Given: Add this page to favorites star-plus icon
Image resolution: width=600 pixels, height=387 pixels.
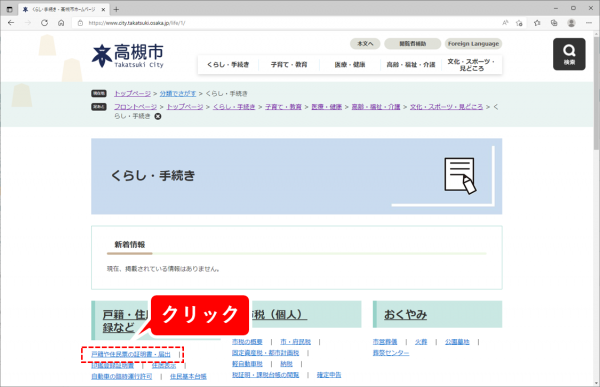Looking at the screenshot, I should coord(519,23).
